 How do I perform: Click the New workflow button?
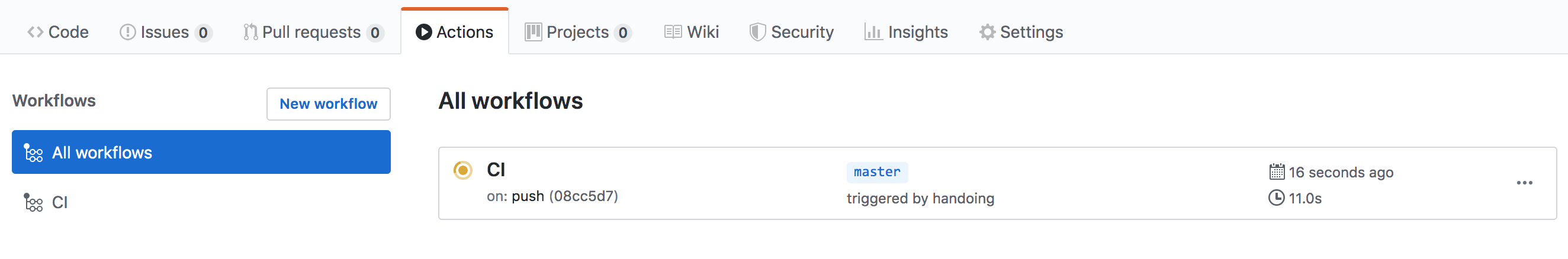[x=328, y=104]
